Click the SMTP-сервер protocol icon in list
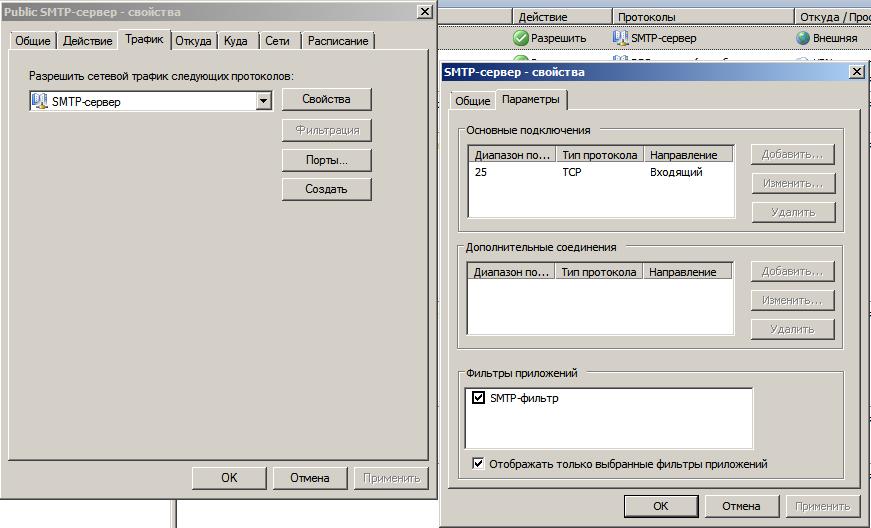The width and height of the screenshot is (871, 528). tap(620, 38)
